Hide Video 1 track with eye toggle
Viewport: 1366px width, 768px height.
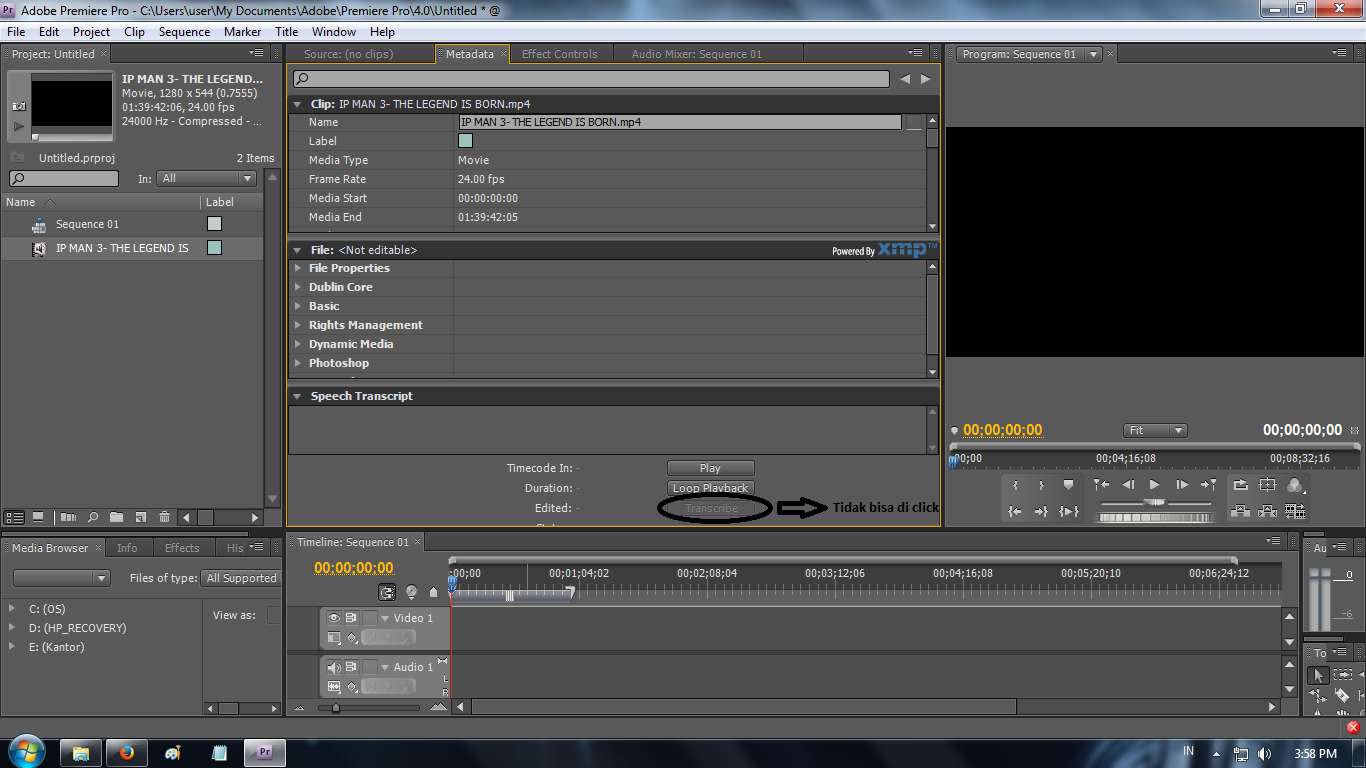tap(334, 618)
